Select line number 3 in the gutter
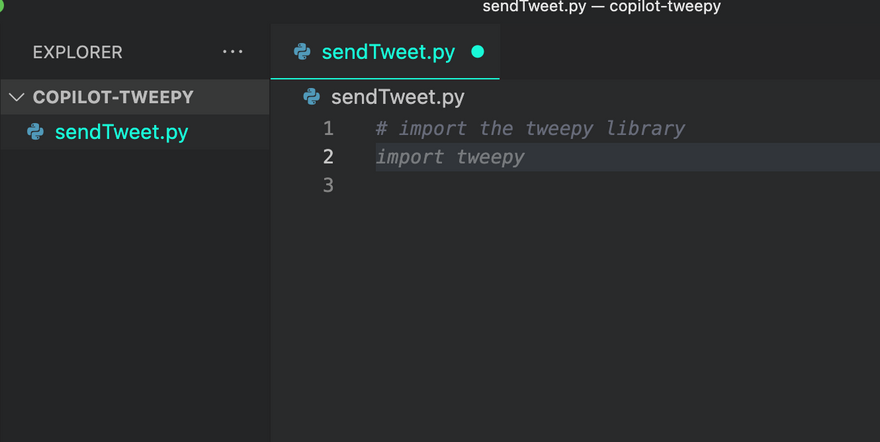Image resolution: width=880 pixels, height=442 pixels. 328,185
